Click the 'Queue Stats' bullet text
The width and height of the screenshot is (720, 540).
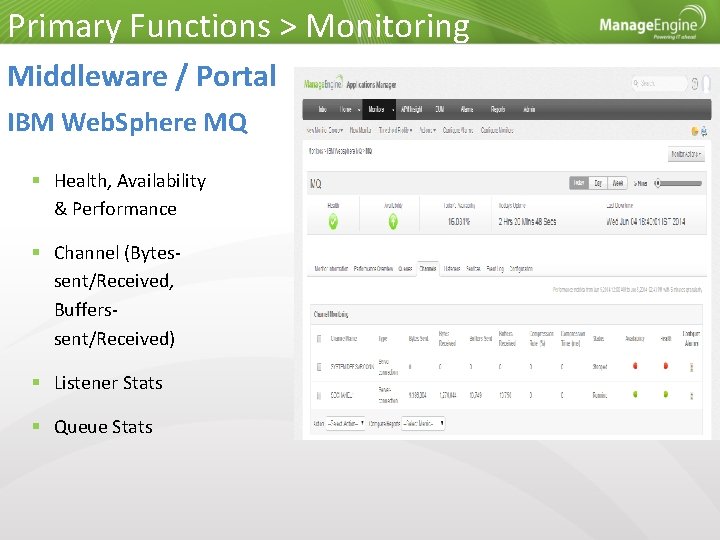pyautogui.click(x=103, y=427)
